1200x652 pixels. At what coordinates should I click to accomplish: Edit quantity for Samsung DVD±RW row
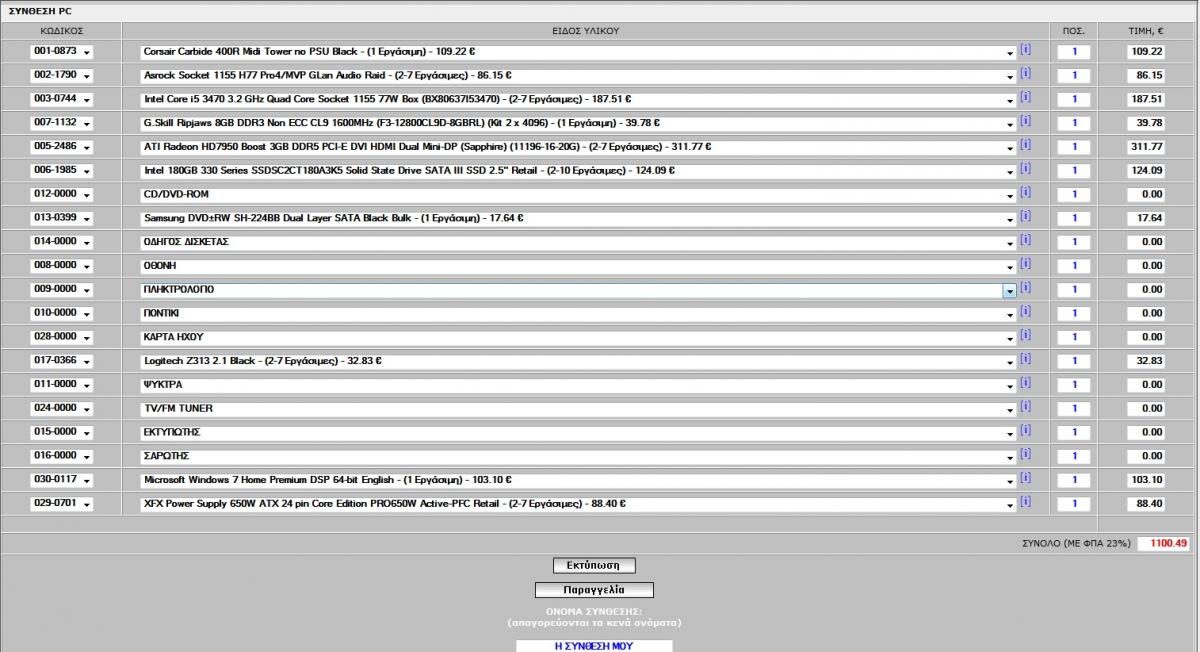click(1074, 218)
